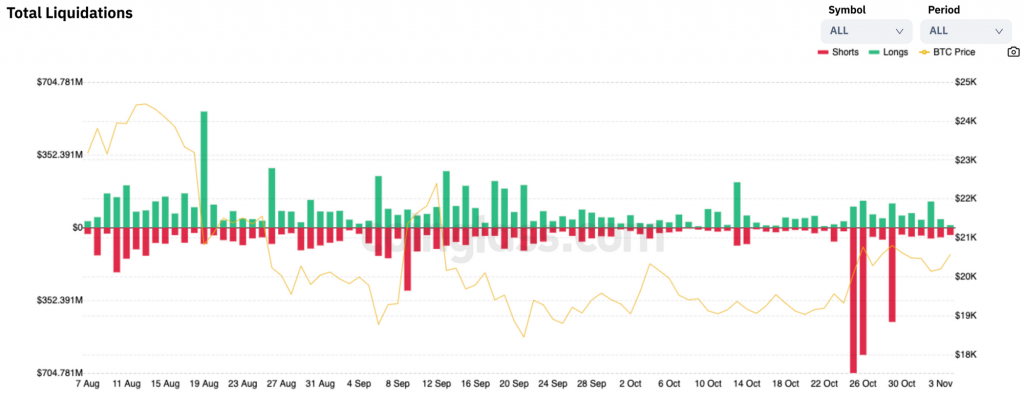This screenshot has width=1024, height=398.
Task: Click the tallest red shorts bar near 26 Oct
Action: point(853,300)
